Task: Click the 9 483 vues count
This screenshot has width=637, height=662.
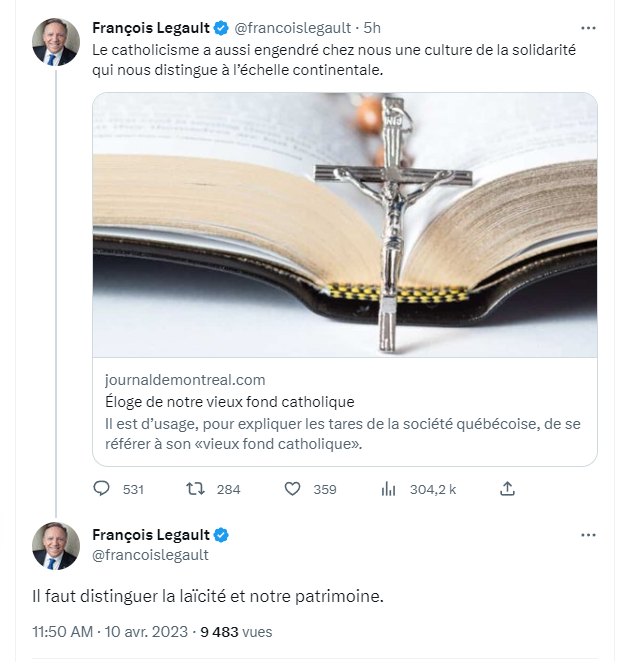Action: pos(236,632)
